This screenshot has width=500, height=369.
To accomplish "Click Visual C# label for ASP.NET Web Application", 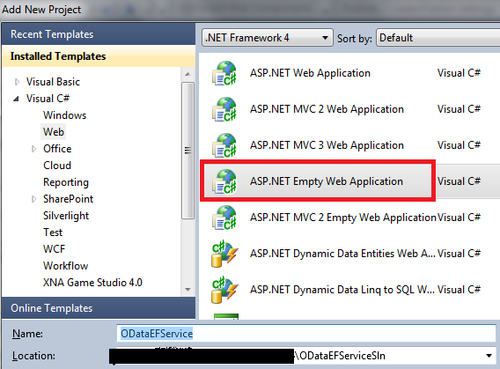I will pos(459,73).
